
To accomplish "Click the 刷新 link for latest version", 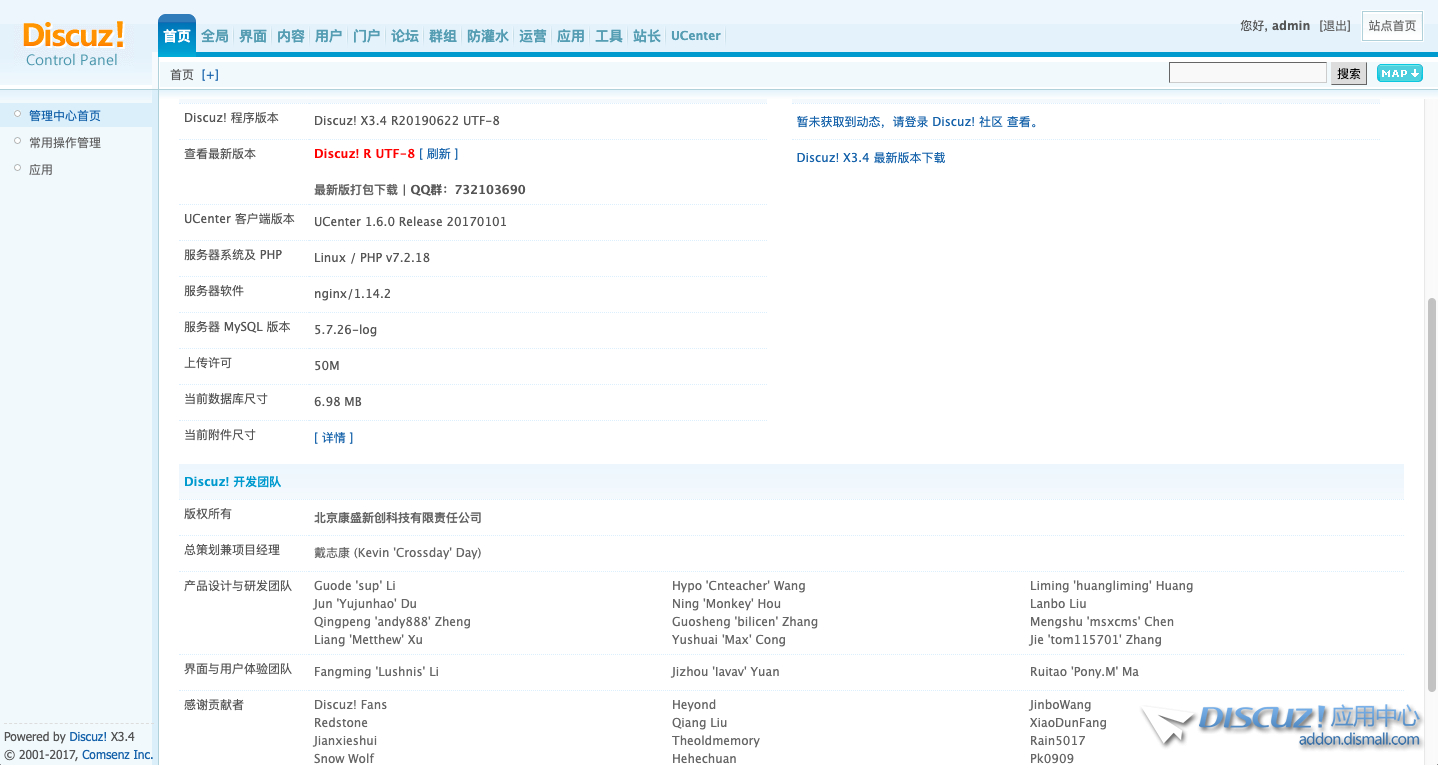I will (439, 154).
